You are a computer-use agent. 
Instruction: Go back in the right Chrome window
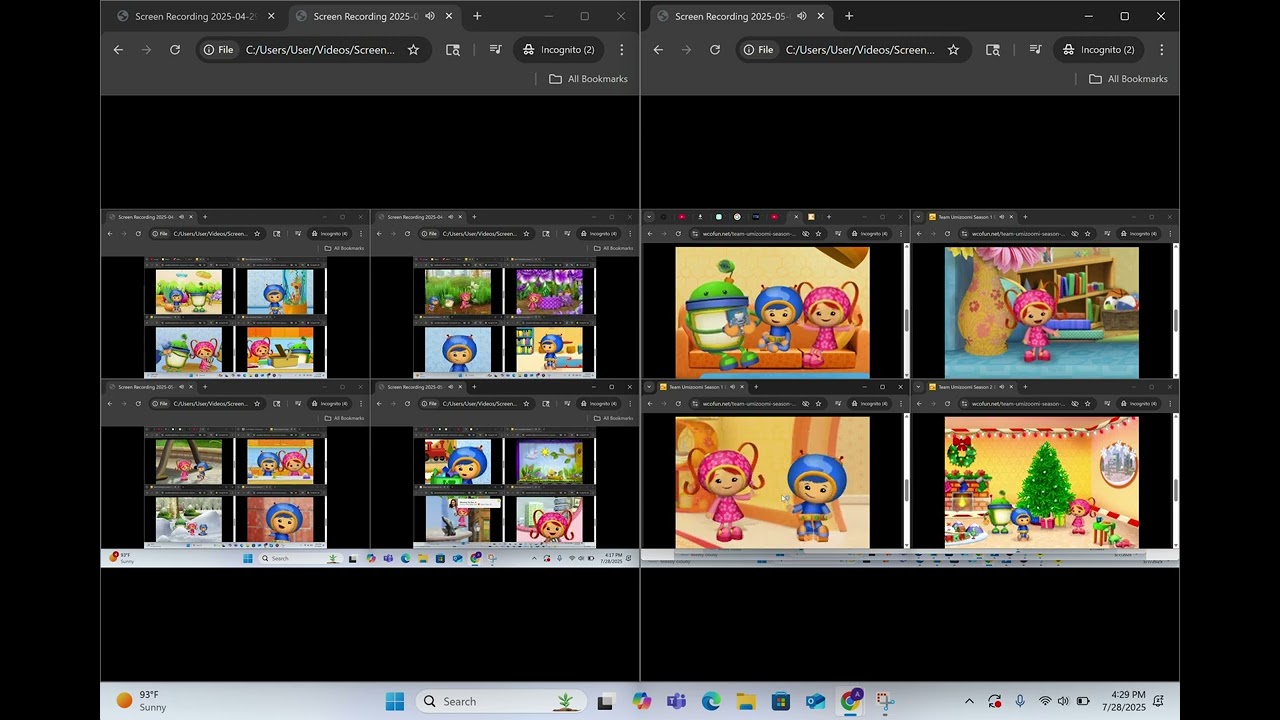(658, 50)
